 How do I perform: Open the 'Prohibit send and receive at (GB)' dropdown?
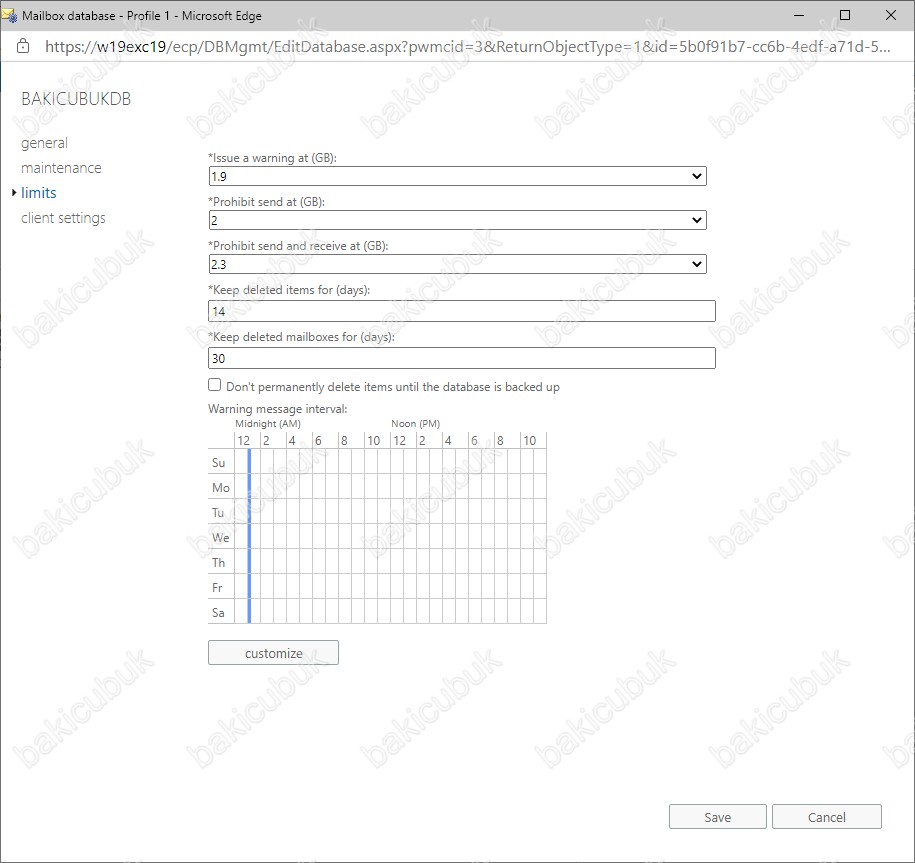(x=458, y=264)
